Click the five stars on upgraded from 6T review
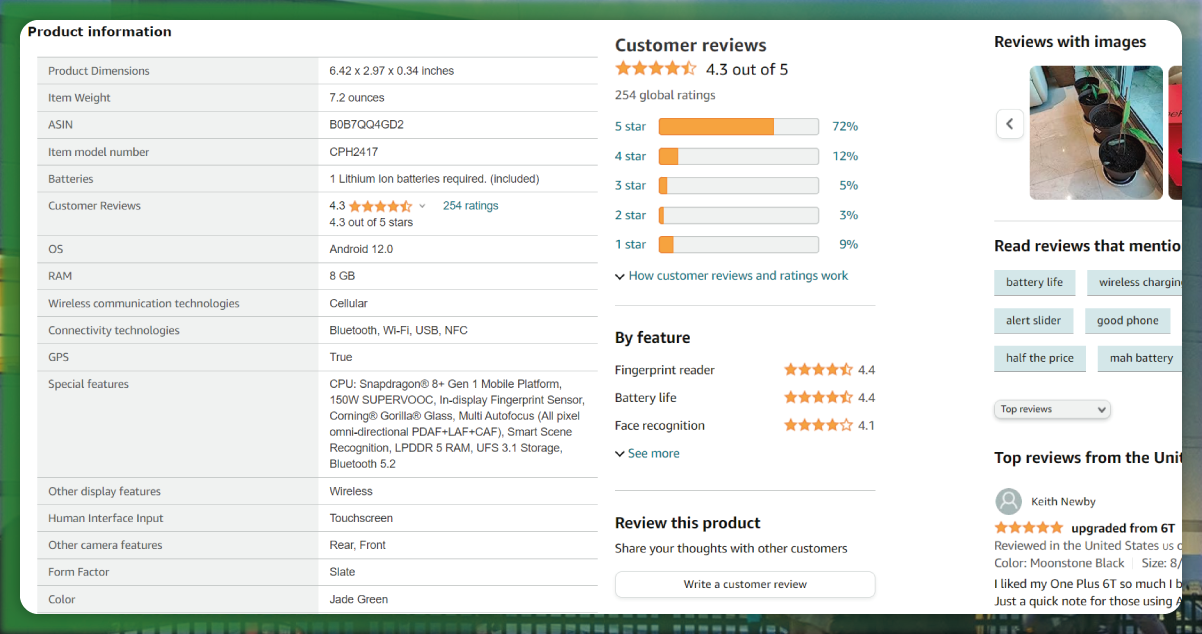This screenshot has width=1202, height=634. pos(1029,527)
